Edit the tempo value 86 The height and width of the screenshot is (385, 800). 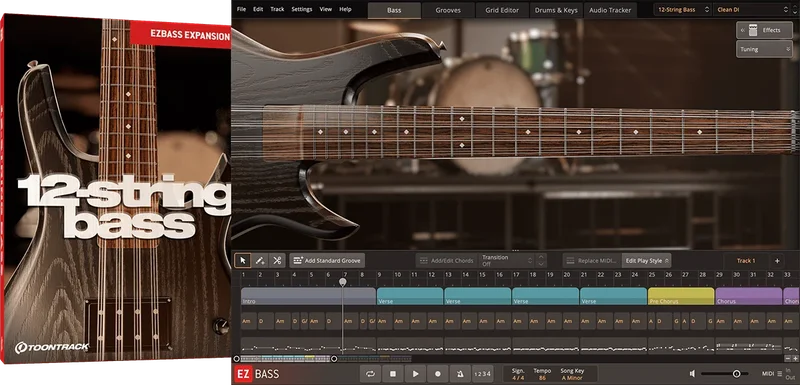pyautogui.click(x=542, y=378)
